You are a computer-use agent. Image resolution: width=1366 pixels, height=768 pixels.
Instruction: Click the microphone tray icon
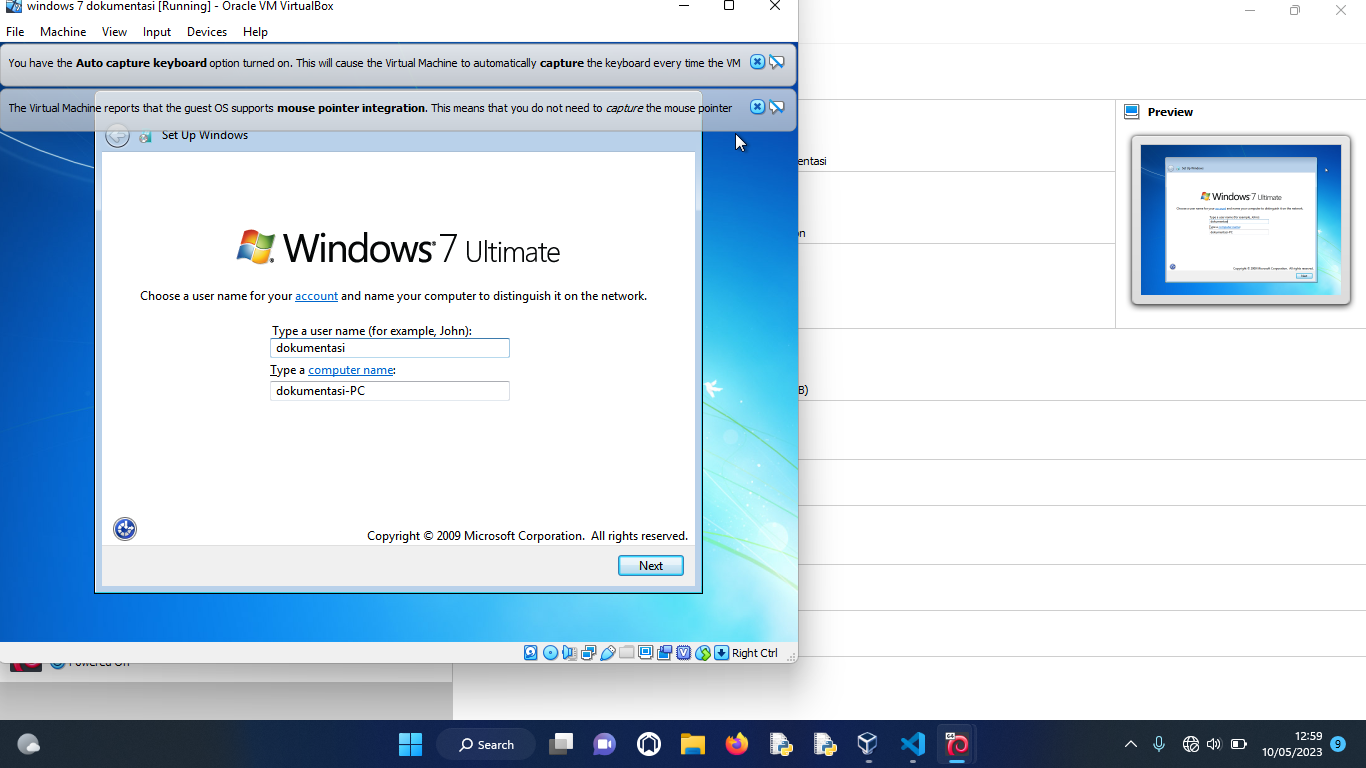click(1159, 744)
